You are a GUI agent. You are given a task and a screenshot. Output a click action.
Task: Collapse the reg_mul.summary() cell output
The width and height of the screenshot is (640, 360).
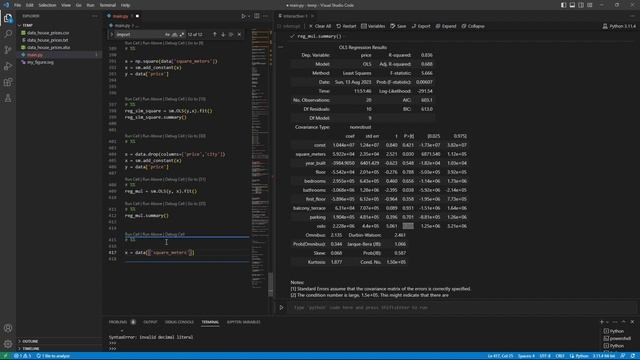click(280, 47)
